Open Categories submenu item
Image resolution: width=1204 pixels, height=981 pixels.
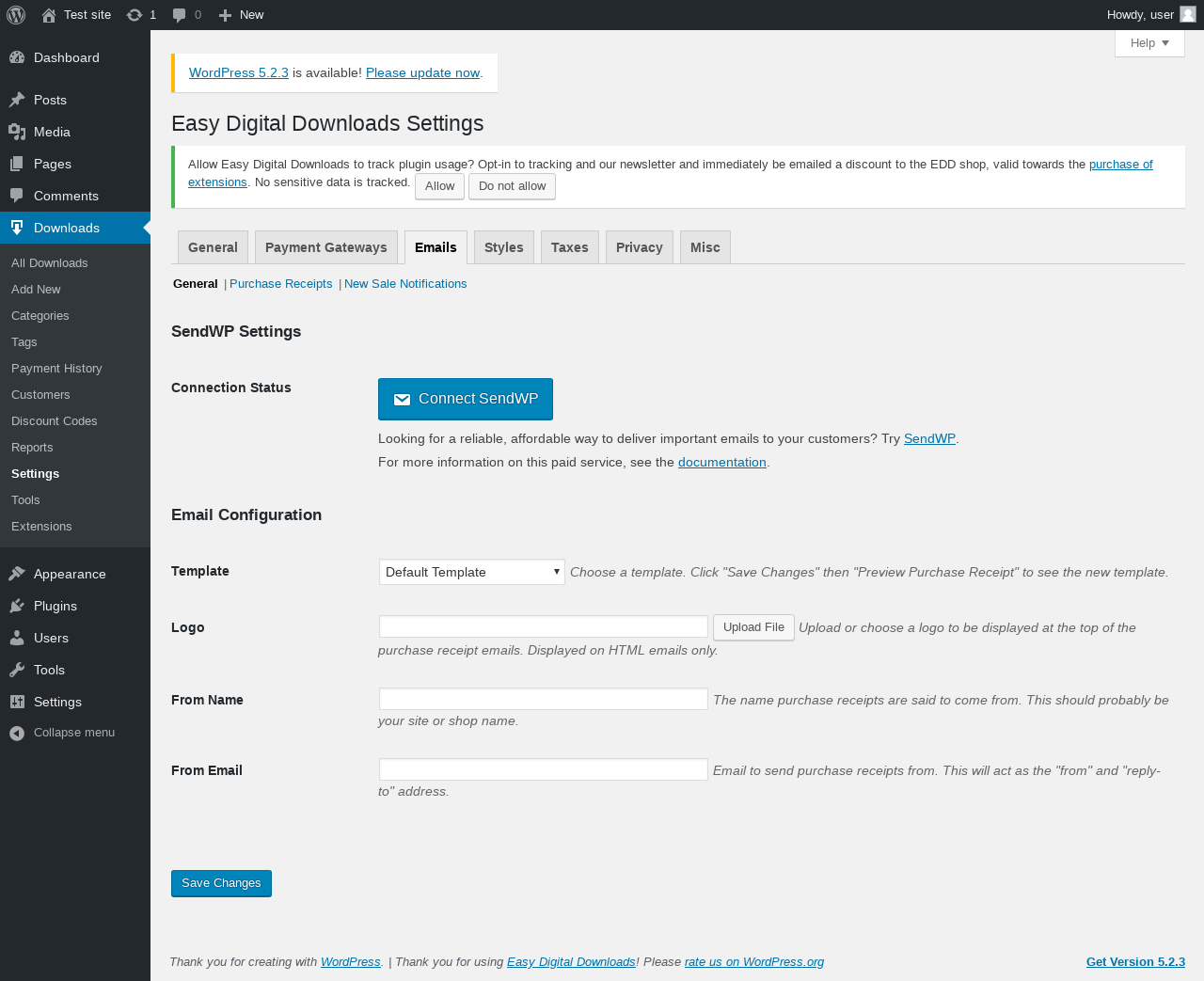[75, 316]
